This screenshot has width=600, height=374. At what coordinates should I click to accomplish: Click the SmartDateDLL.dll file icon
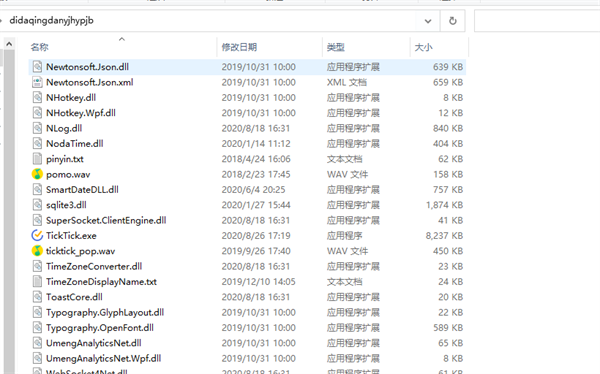(37, 189)
